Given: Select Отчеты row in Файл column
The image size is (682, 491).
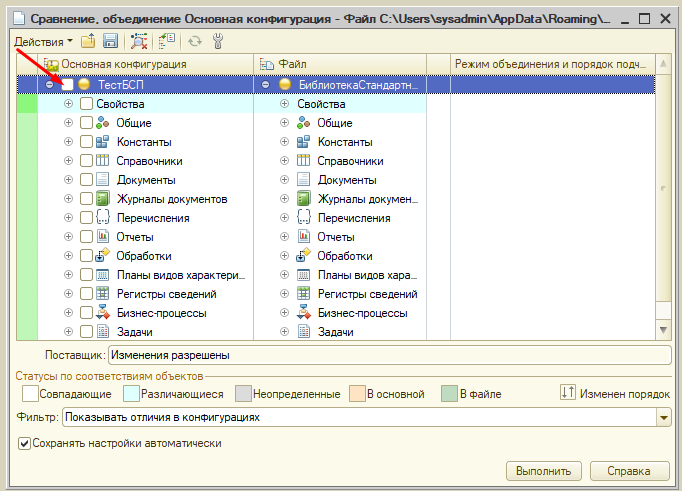Looking at the screenshot, I should pyautogui.click(x=340, y=237).
